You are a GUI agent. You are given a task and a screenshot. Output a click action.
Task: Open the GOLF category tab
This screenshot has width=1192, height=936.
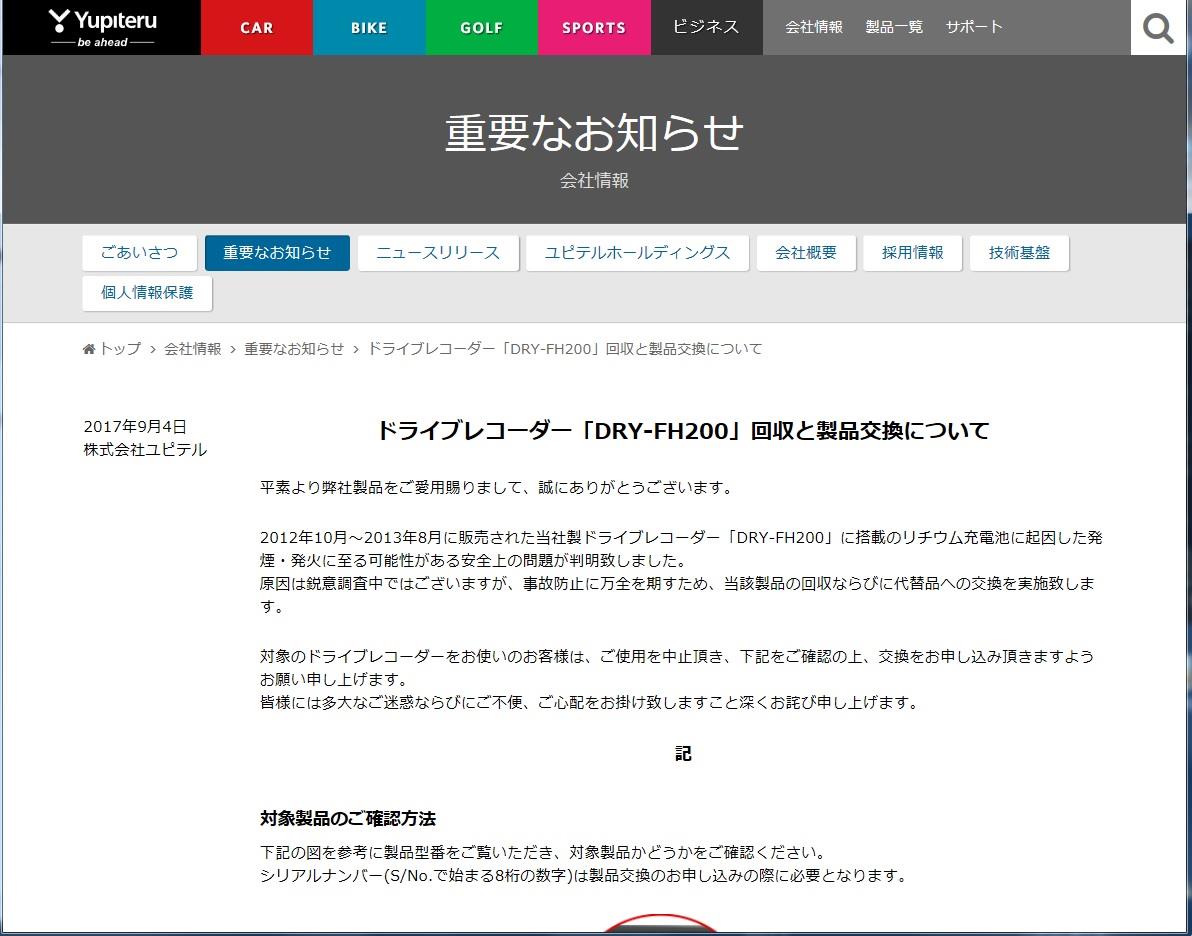pyautogui.click(x=482, y=27)
